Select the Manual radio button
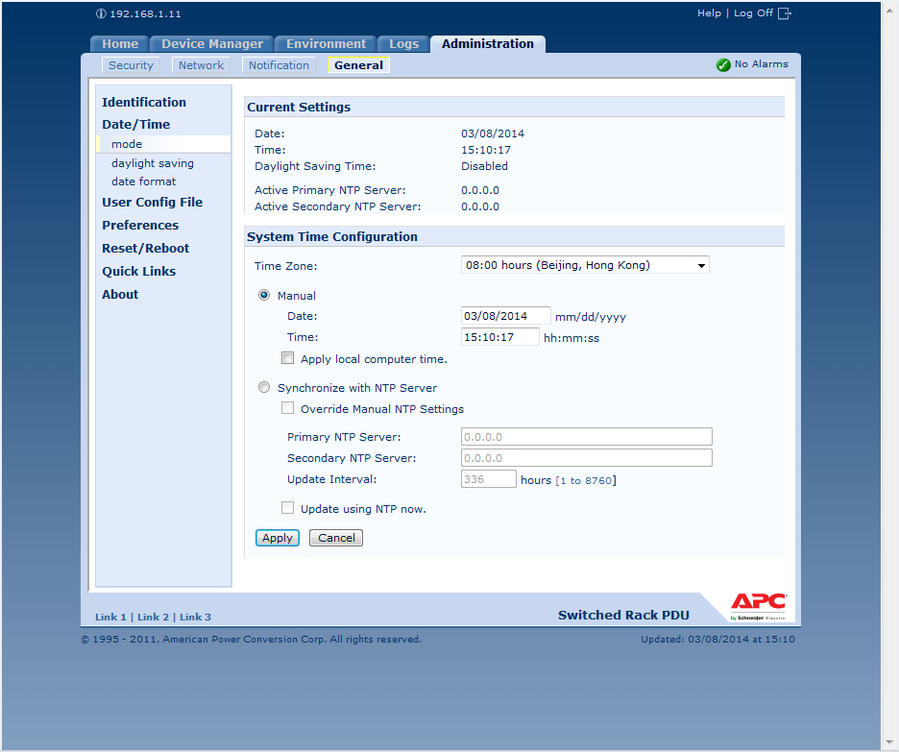This screenshot has width=899, height=752. tap(264, 295)
